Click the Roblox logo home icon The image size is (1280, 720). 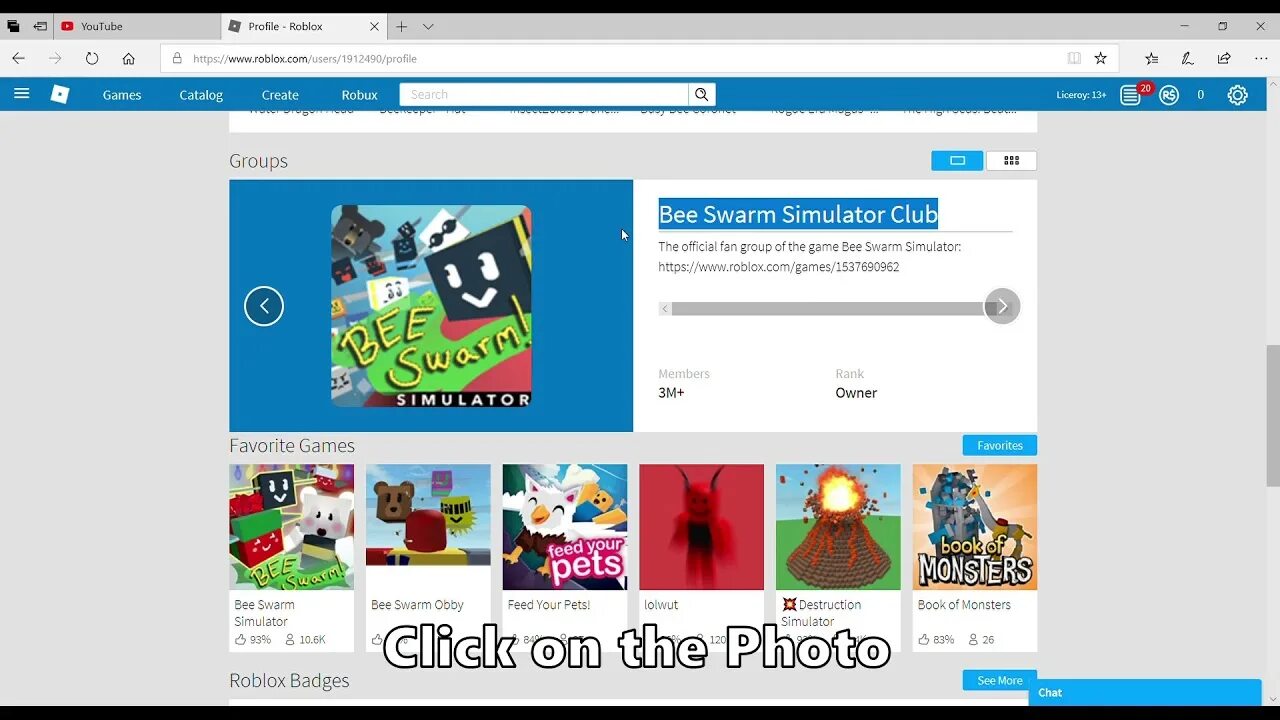pos(60,94)
